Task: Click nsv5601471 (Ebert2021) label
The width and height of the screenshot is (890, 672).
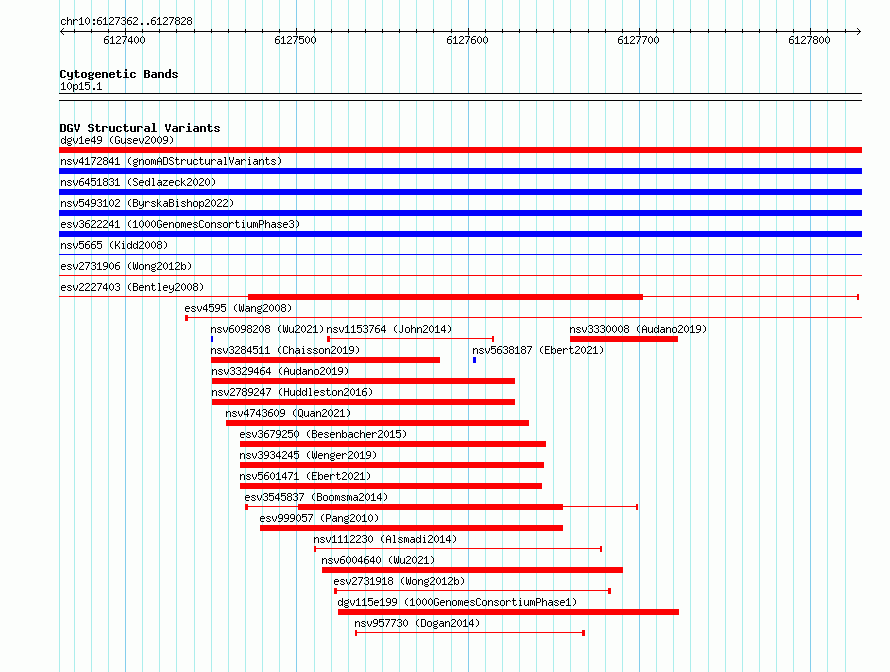Action: (305, 476)
